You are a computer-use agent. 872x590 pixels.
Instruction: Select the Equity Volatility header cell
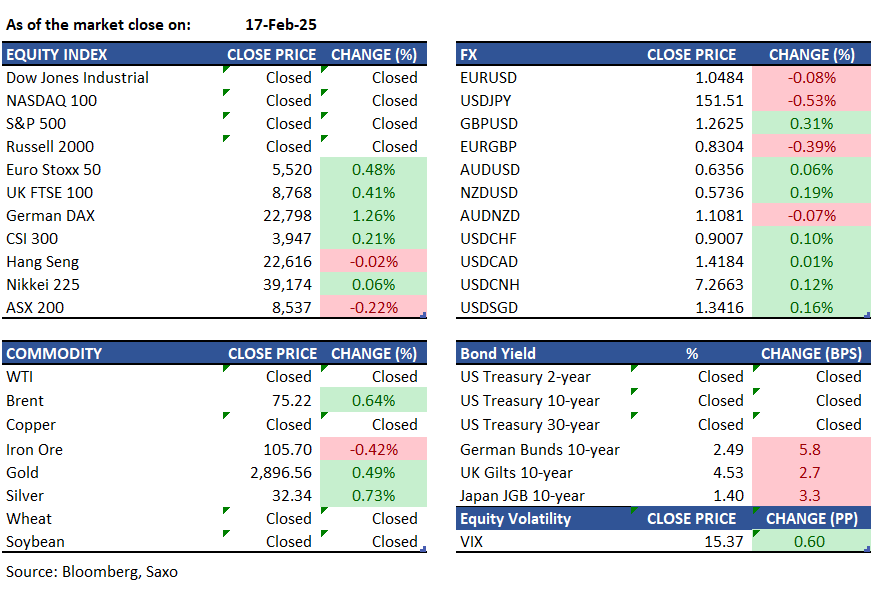point(515,519)
